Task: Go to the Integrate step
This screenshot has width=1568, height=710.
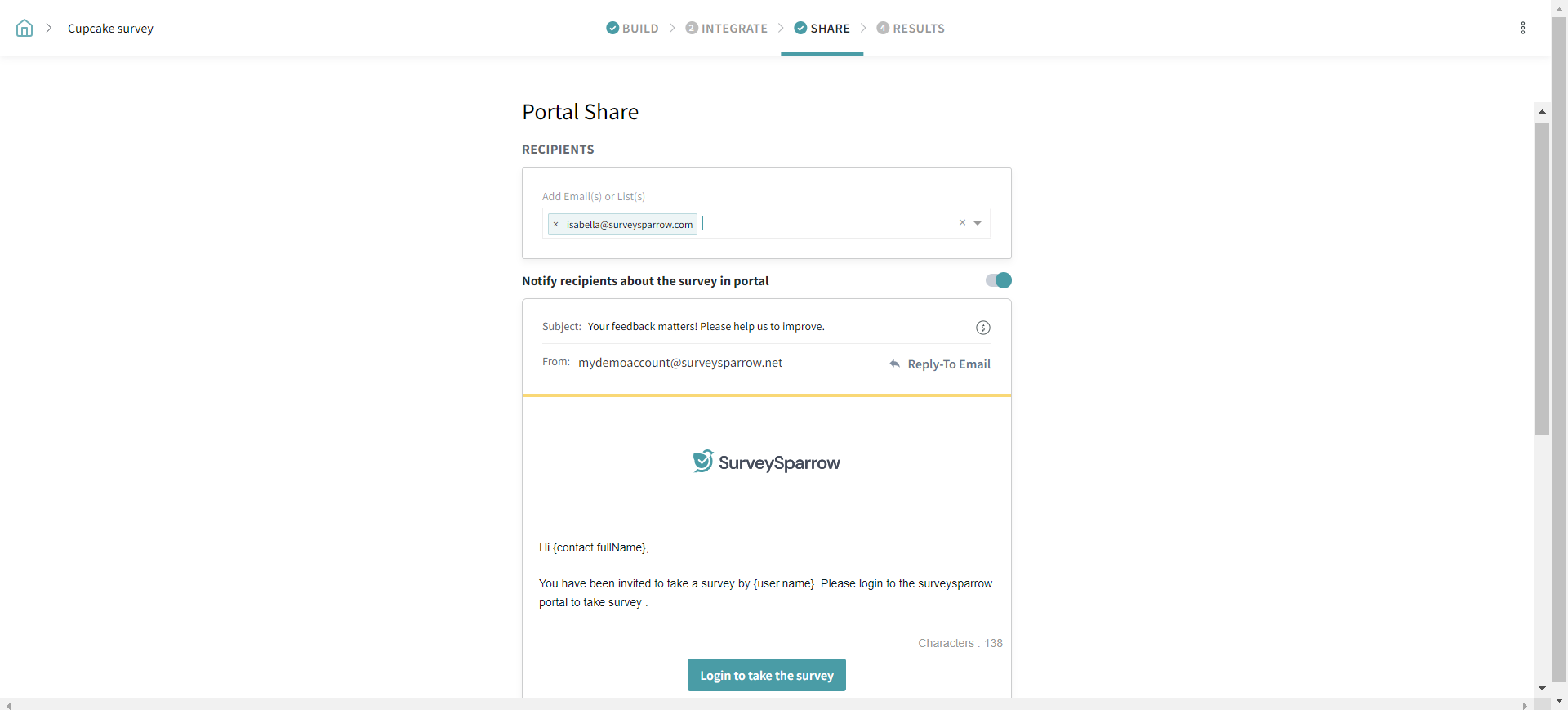Action: point(726,29)
